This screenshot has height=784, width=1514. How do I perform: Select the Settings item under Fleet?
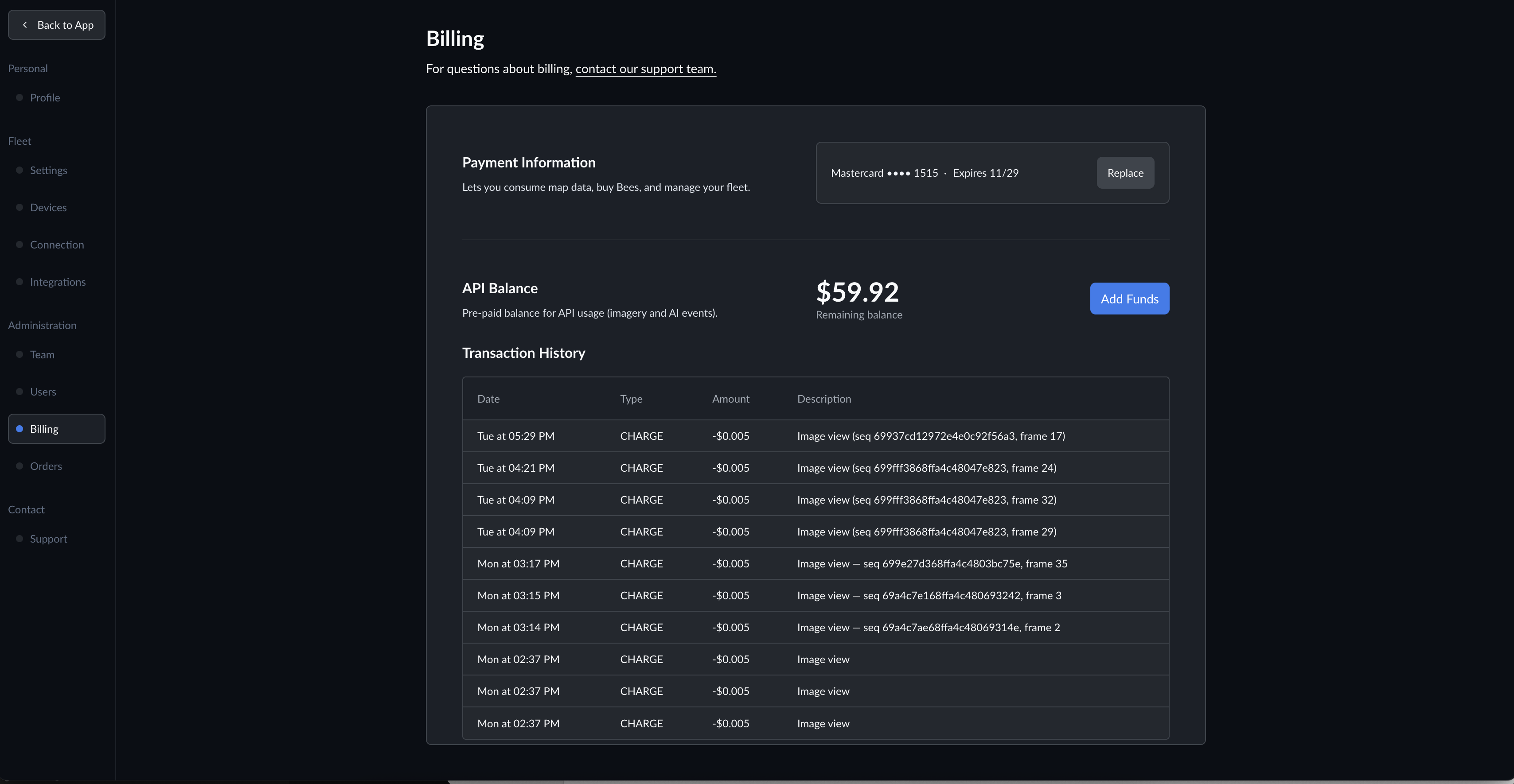pos(49,170)
